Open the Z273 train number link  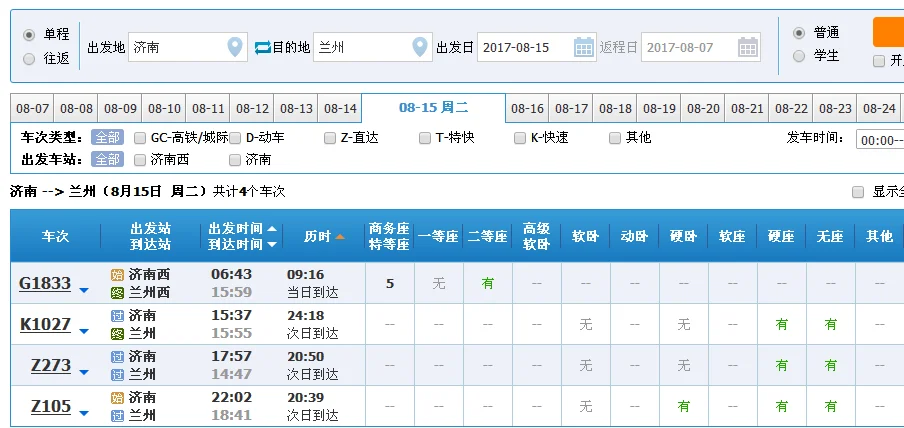51,365
